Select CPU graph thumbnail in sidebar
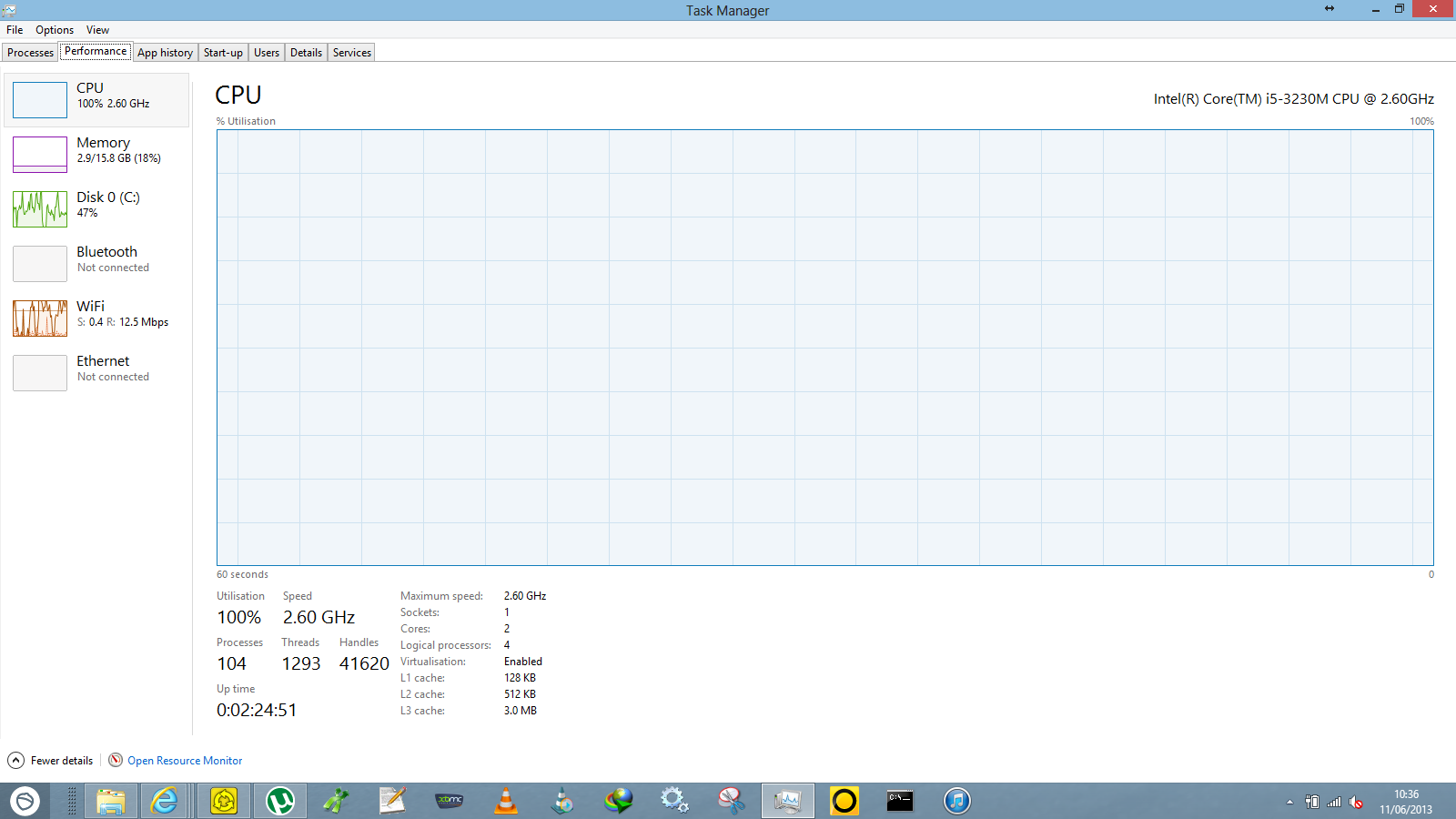 click(40, 100)
